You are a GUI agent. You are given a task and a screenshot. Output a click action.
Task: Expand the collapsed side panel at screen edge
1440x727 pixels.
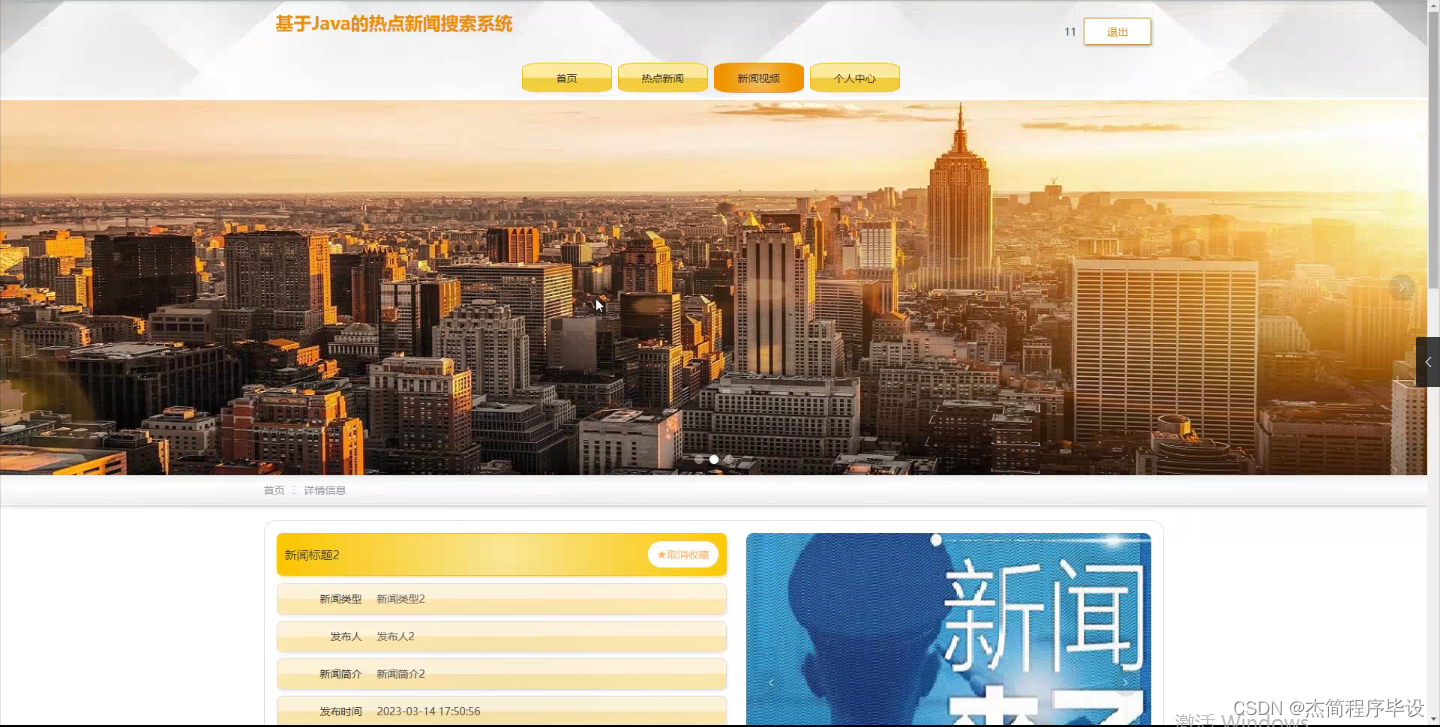pos(1427,361)
